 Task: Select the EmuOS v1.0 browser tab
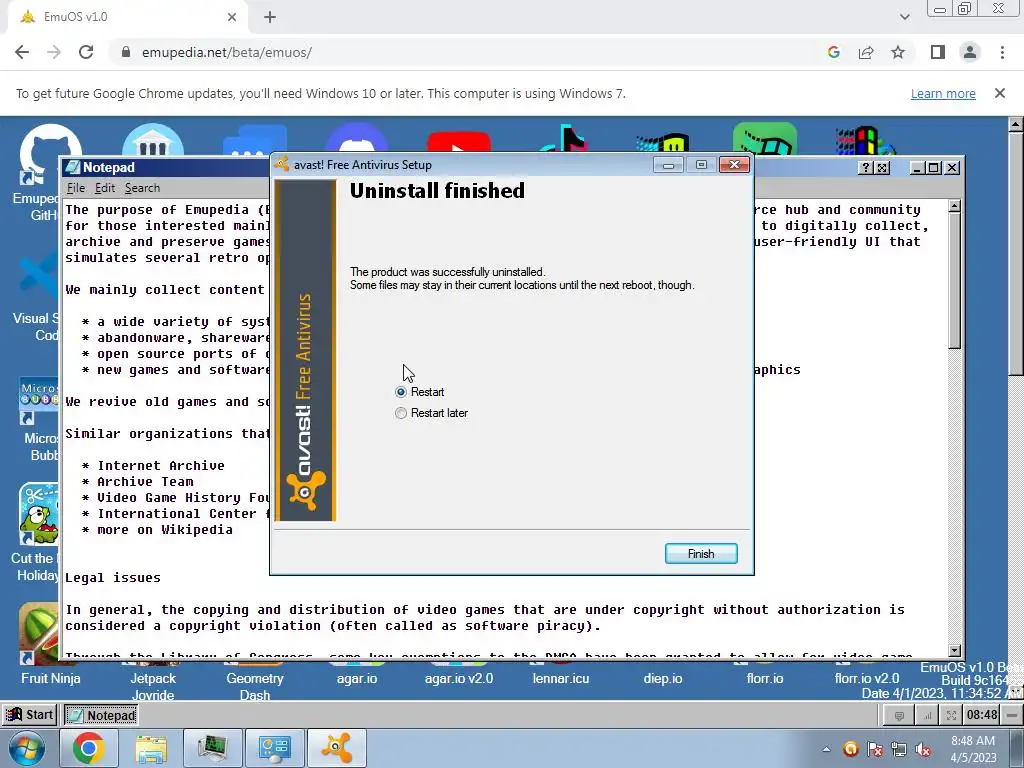pyautogui.click(x=127, y=17)
